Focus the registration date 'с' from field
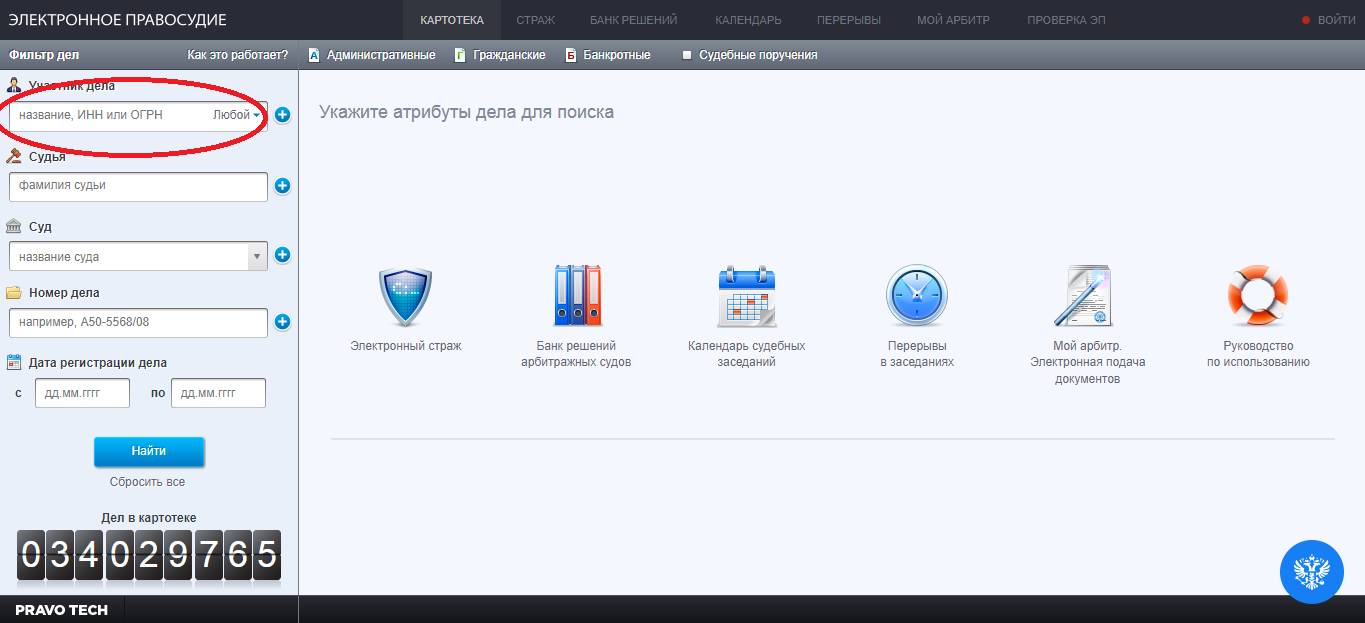 tap(82, 393)
